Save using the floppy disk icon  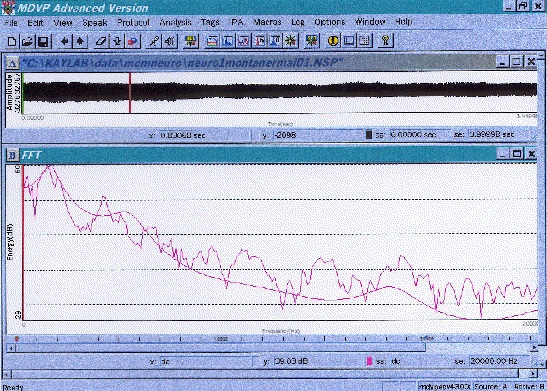pyautogui.click(x=43, y=42)
